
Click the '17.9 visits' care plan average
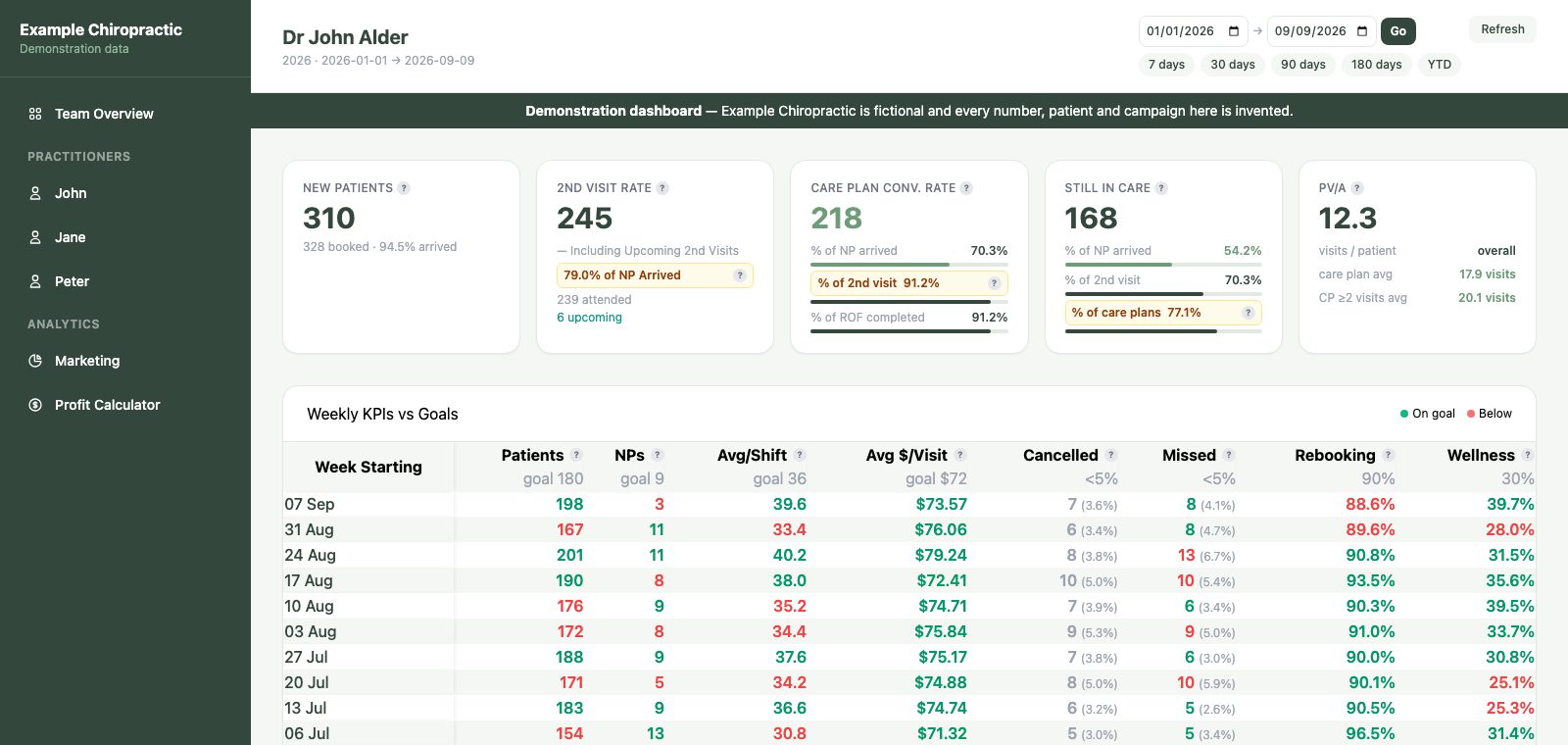(1487, 274)
